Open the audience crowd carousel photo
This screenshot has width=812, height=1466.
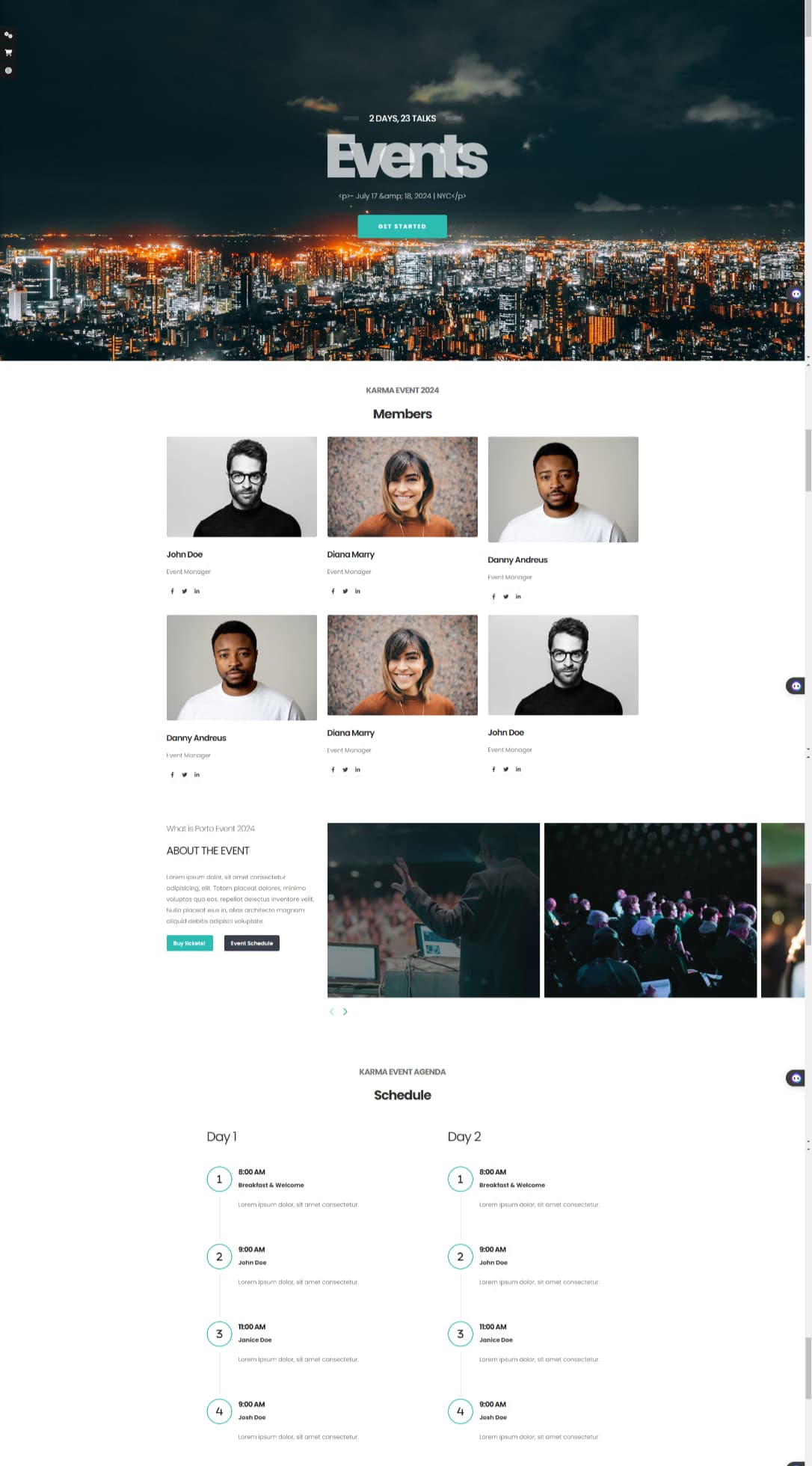click(650, 910)
